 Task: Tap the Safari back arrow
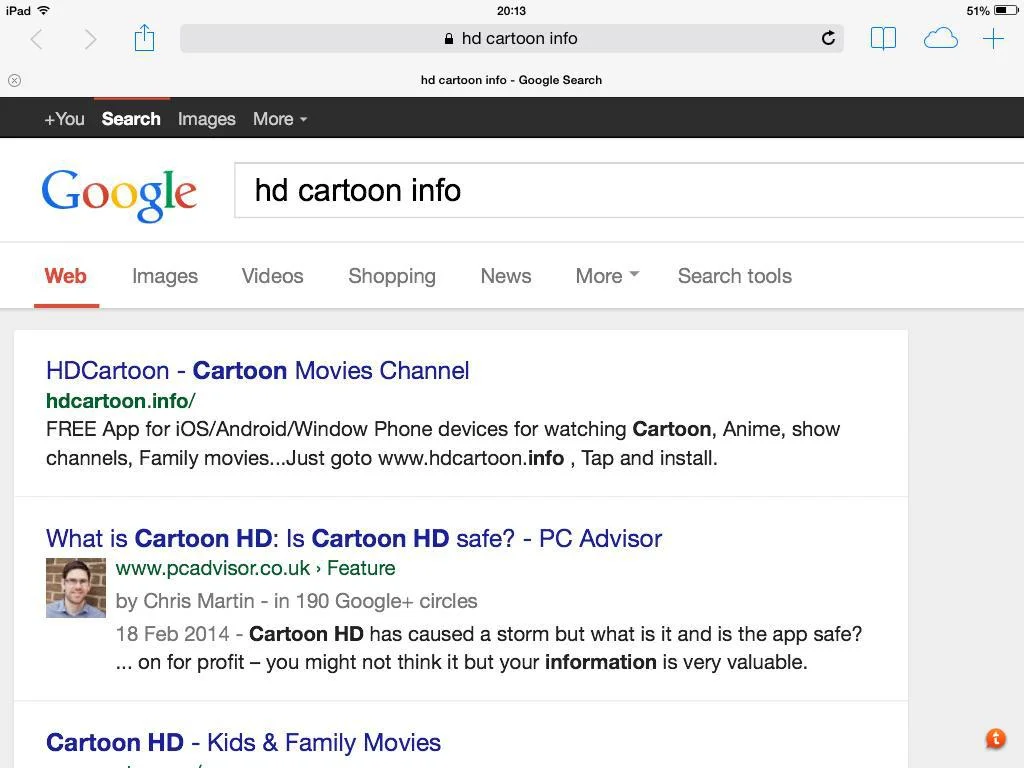click(x=37, y=39)
